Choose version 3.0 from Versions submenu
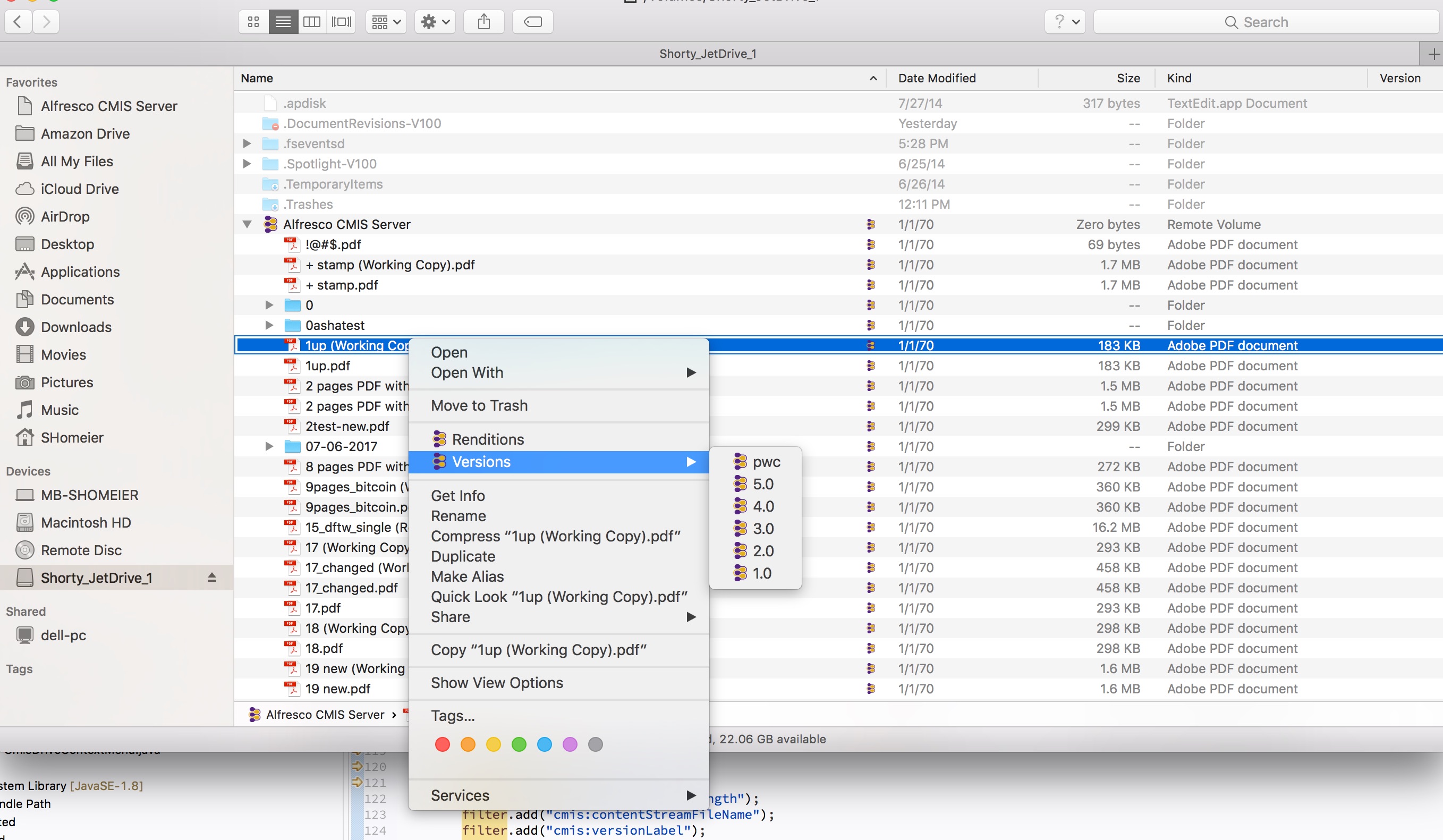This screenshot has width=1443, height=840. pos(763,529)
